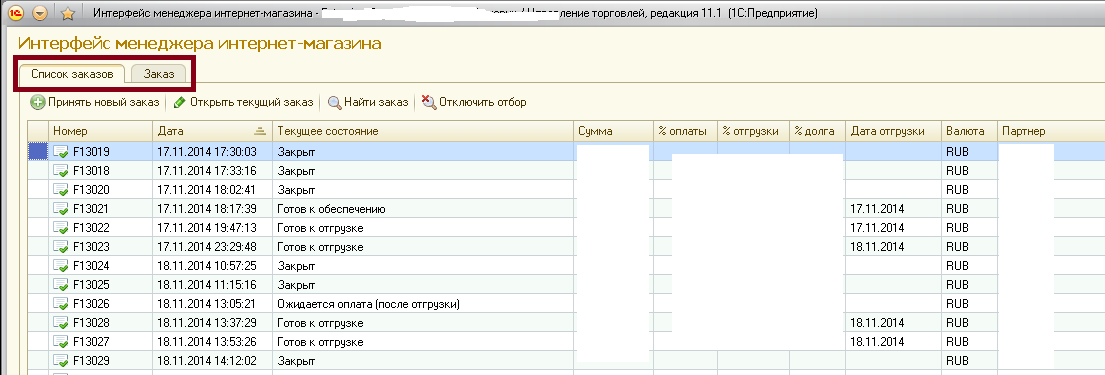Click date 17.11.2014 18:17:39

coord(206,209)
